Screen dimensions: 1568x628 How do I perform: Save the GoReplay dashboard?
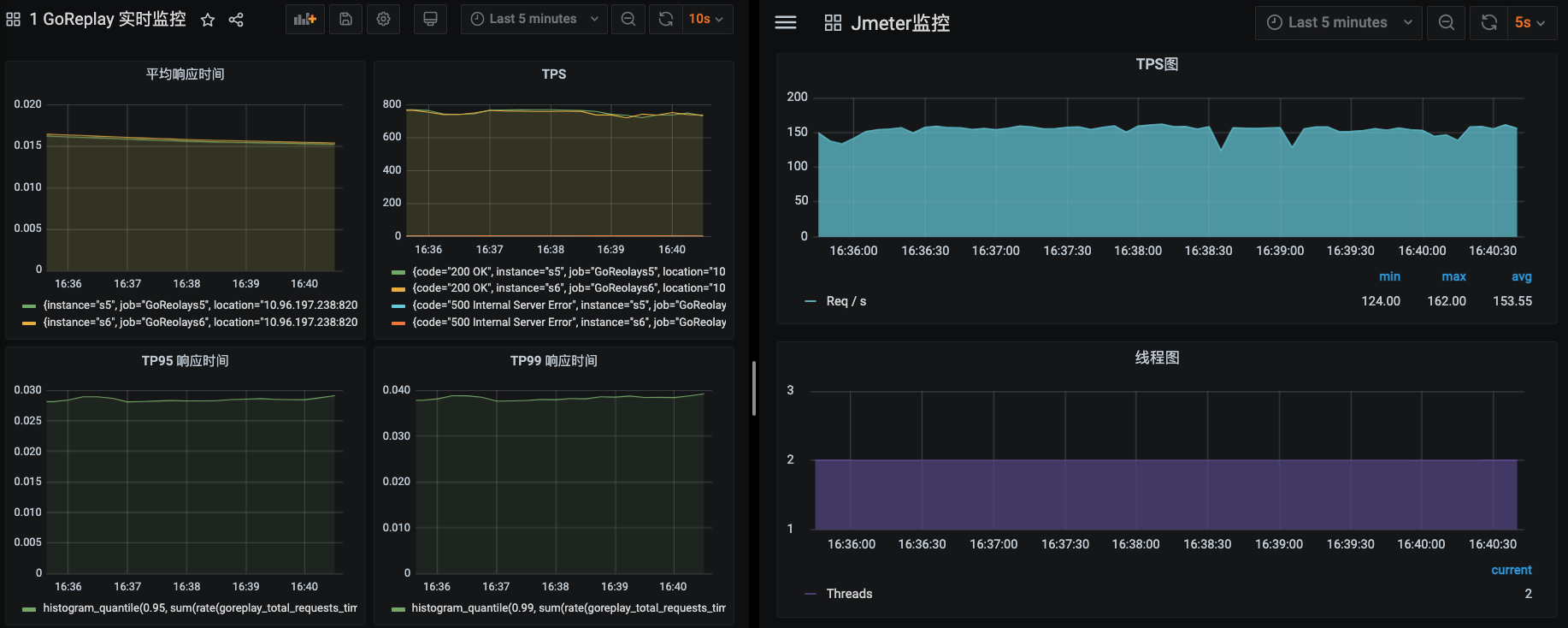coord(345,19)
